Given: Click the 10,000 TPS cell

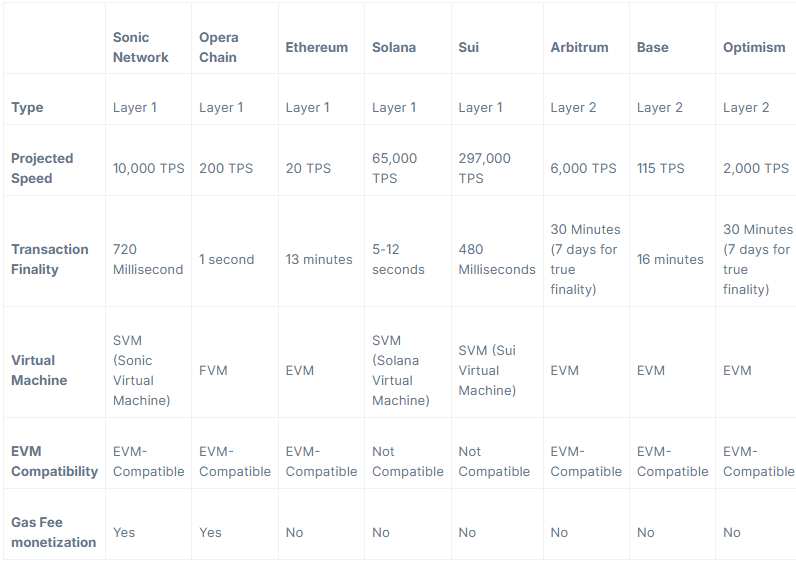Looking at the screenshot, I should pos(148,168).
